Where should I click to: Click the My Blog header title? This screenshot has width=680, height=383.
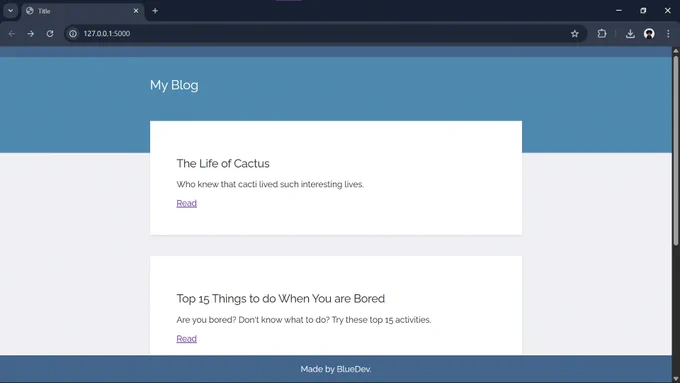click(174, 85)
